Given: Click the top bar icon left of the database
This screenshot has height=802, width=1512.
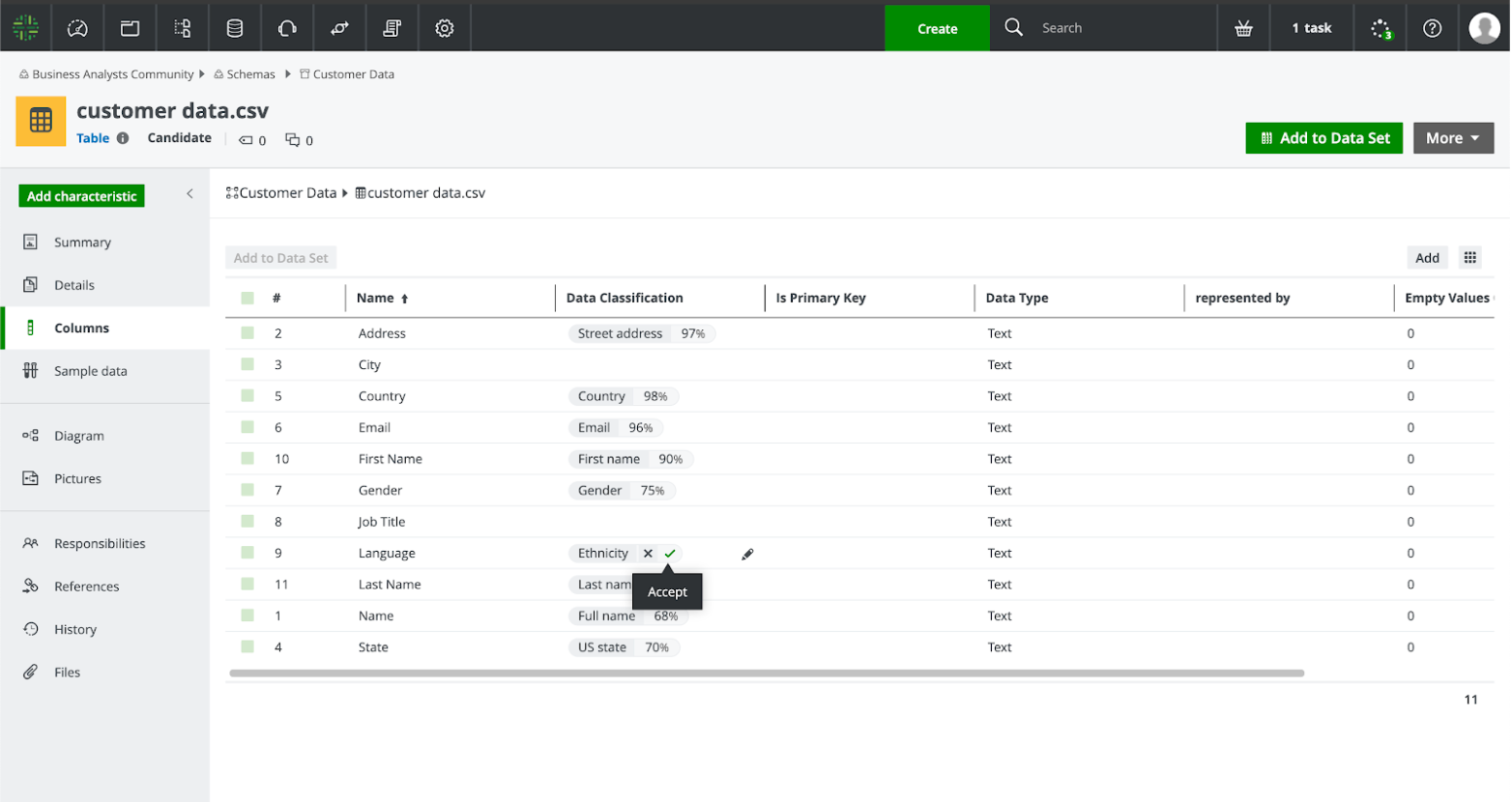Looking at the screenshot, I should [182, 28].
